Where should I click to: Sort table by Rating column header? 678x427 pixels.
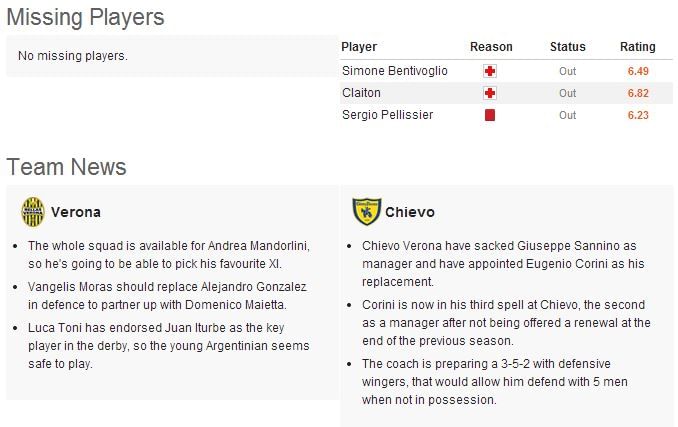coord(638,47)
